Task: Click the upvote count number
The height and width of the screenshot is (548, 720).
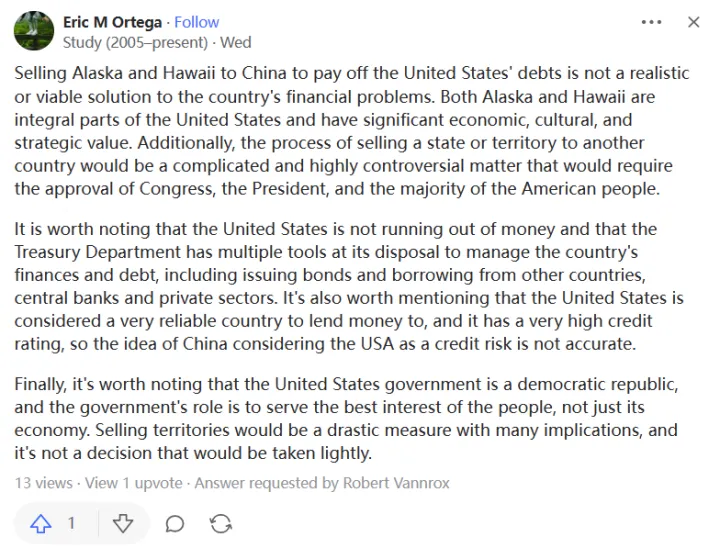Action: point(71,523)
